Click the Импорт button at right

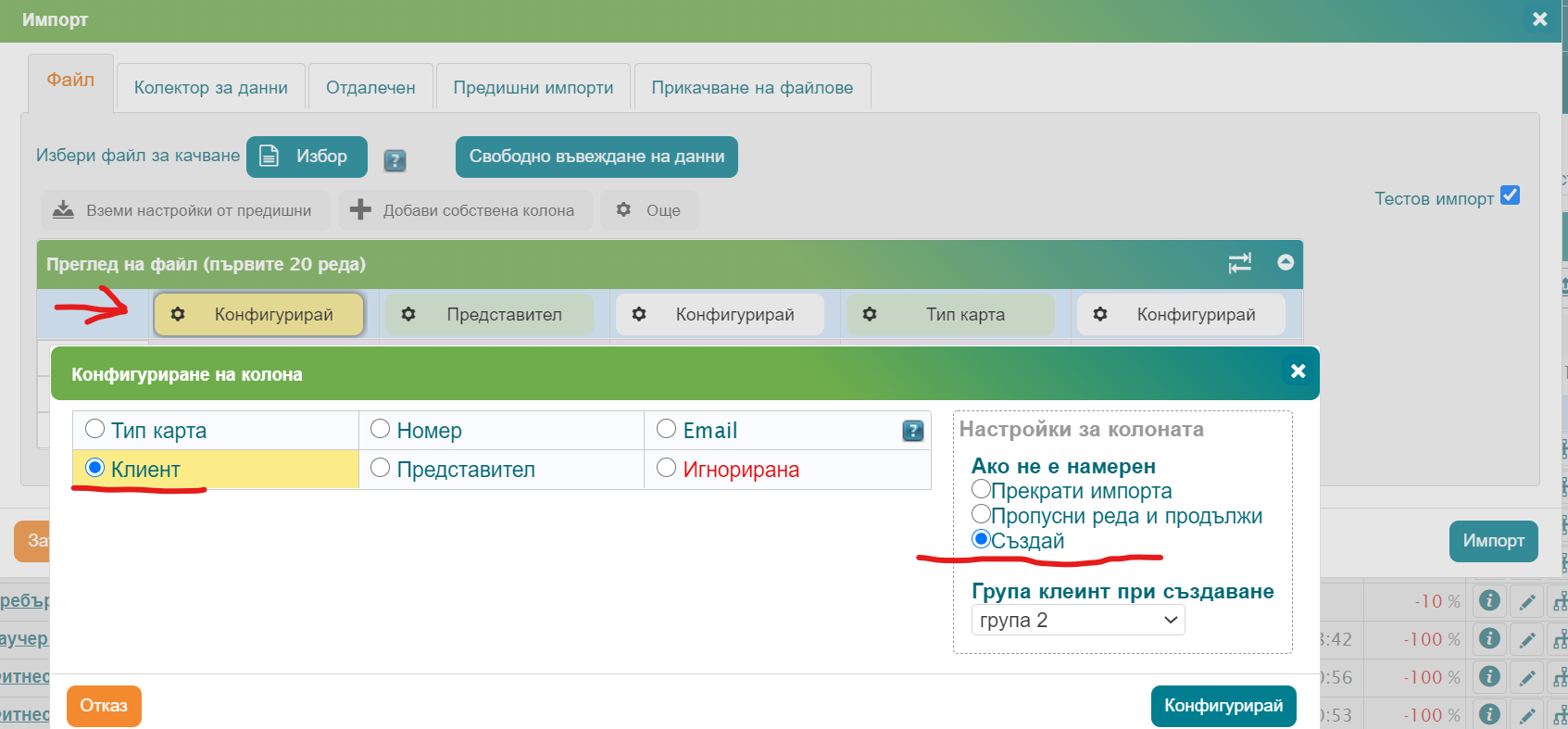[1493, 541]
